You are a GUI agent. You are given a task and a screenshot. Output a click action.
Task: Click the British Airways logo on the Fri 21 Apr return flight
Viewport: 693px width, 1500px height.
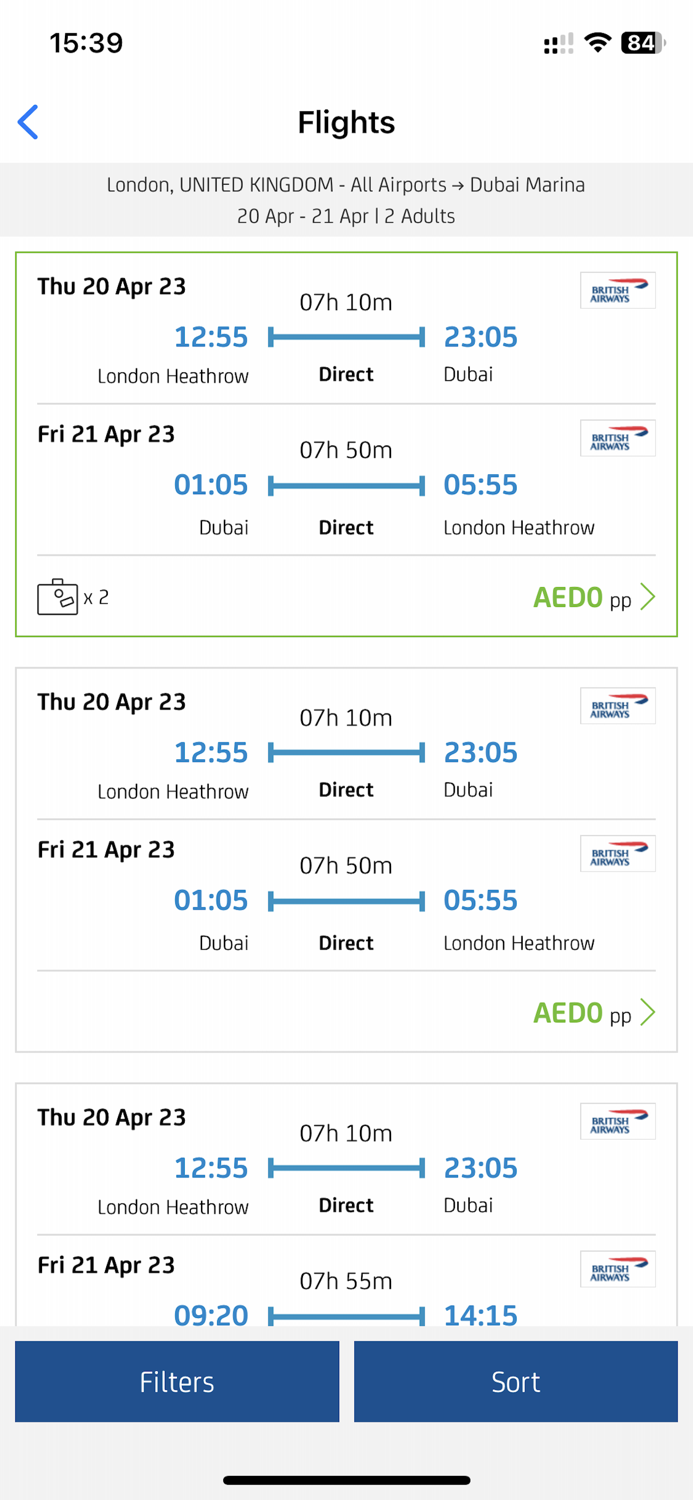pyautogui.click(x=617, y=437)
